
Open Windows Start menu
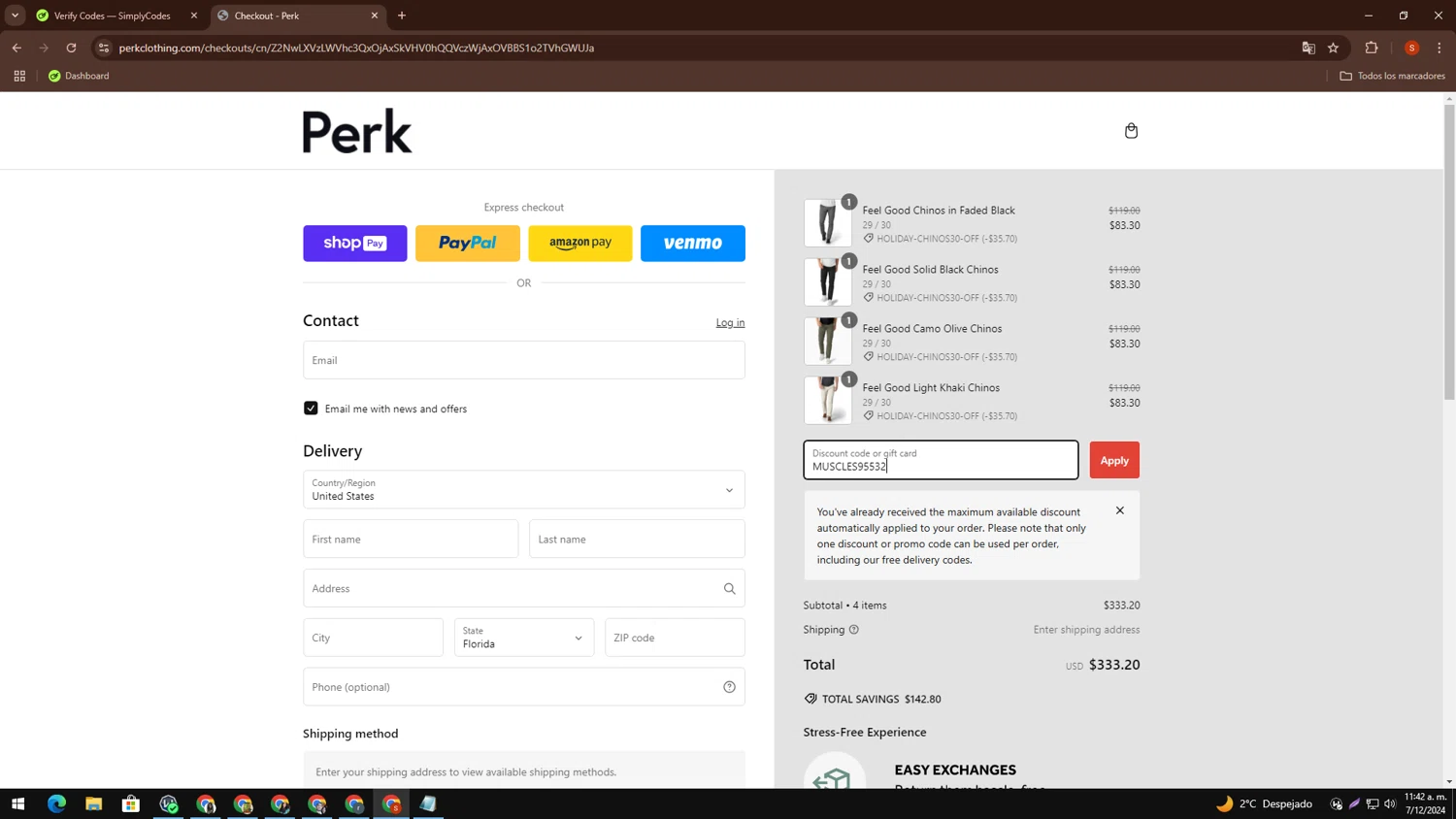tap(17, 803)
